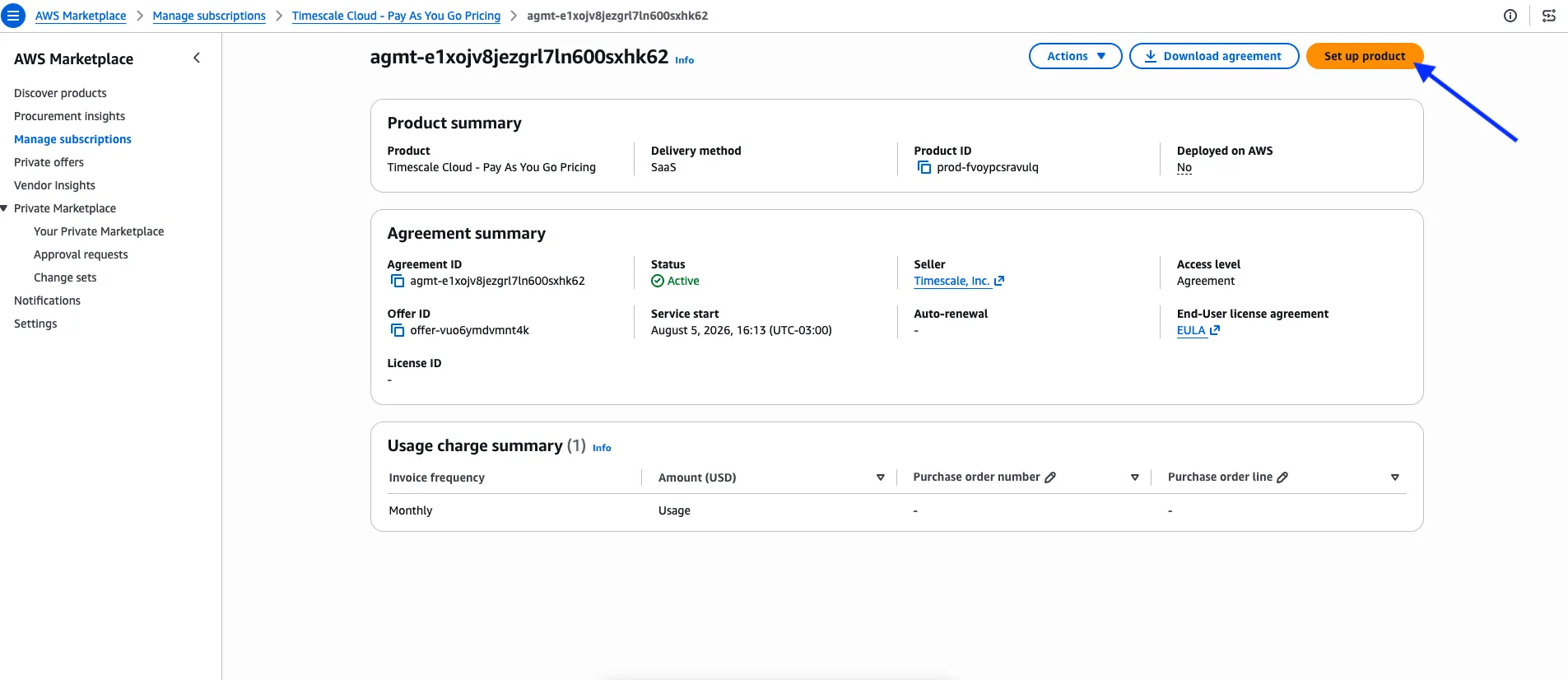The image size is (1568, 680).
Task: Sort by Purchase order line column arrow
Action: pyautogui.click(x=1395, y=477)
